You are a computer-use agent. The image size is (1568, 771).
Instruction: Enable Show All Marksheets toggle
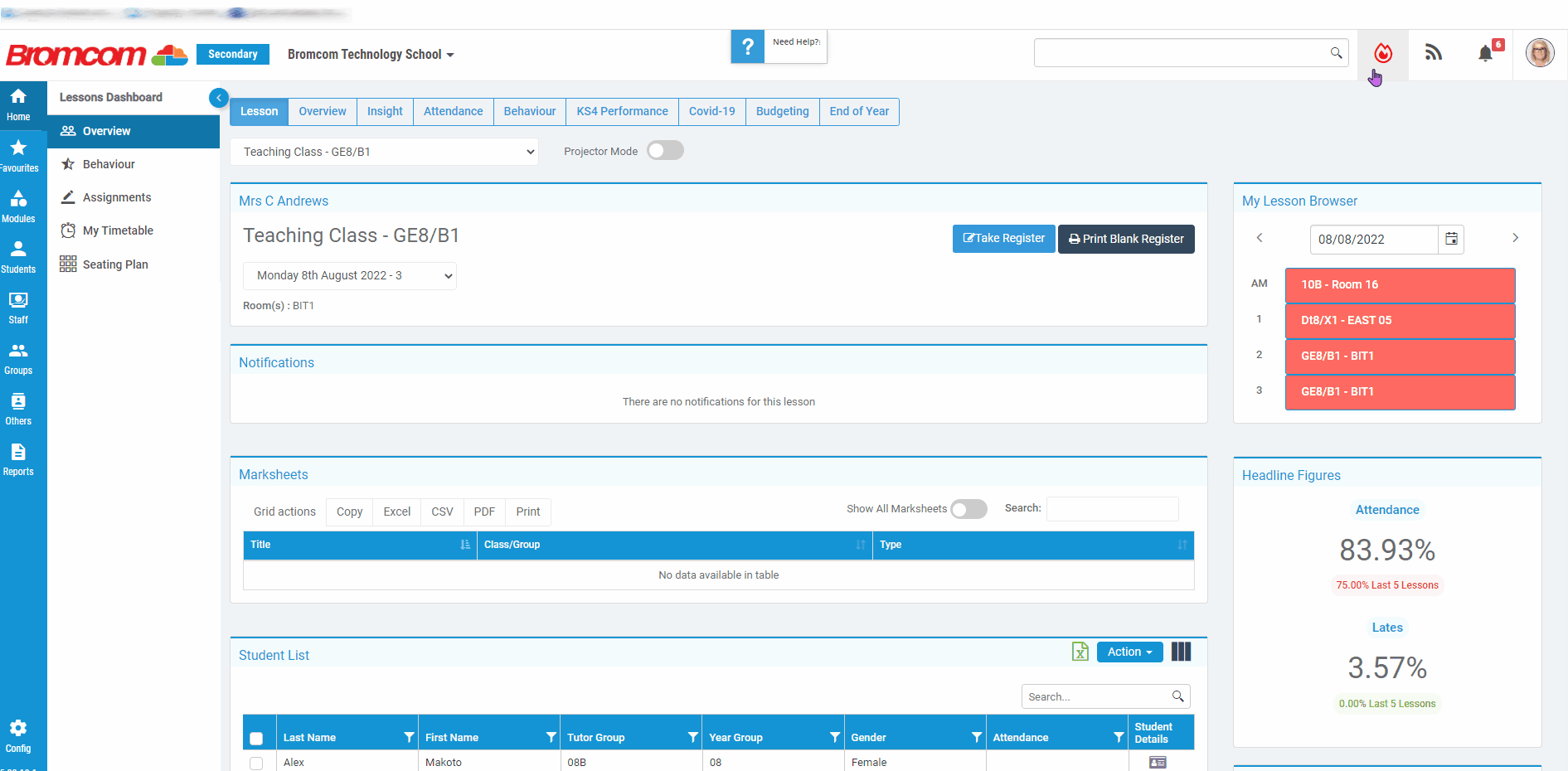tap(968, 509)
